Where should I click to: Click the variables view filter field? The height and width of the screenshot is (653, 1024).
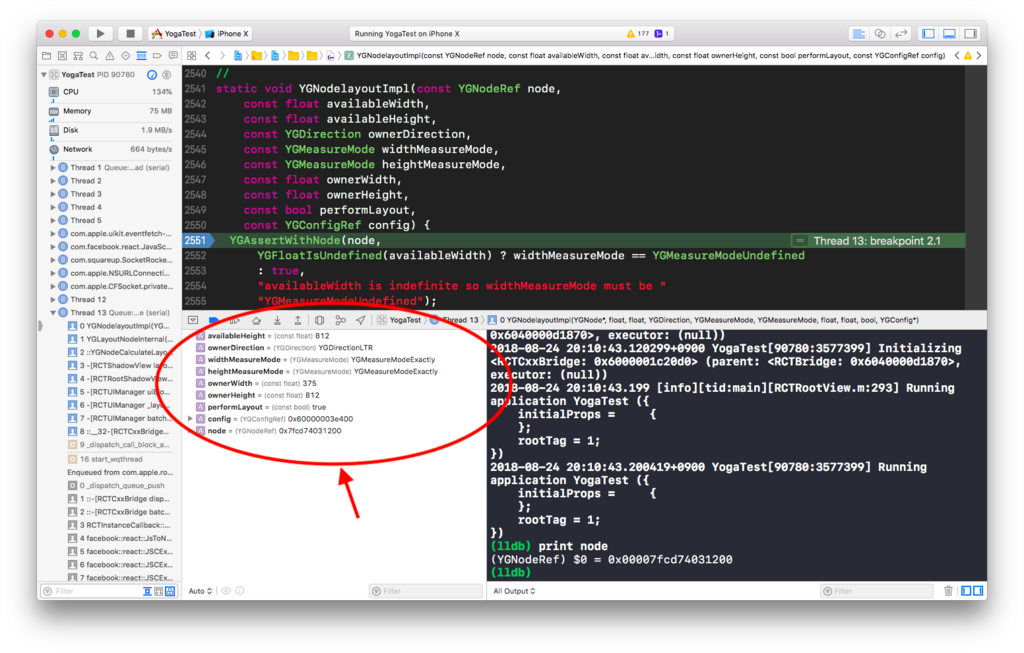tap(426, 591)
